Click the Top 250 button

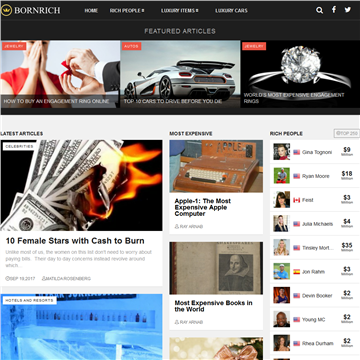coord(347,133)
